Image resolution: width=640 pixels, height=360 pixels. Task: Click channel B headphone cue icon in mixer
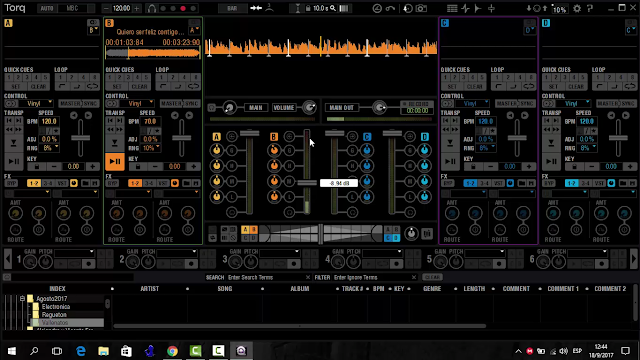click(x=289, y=212)
